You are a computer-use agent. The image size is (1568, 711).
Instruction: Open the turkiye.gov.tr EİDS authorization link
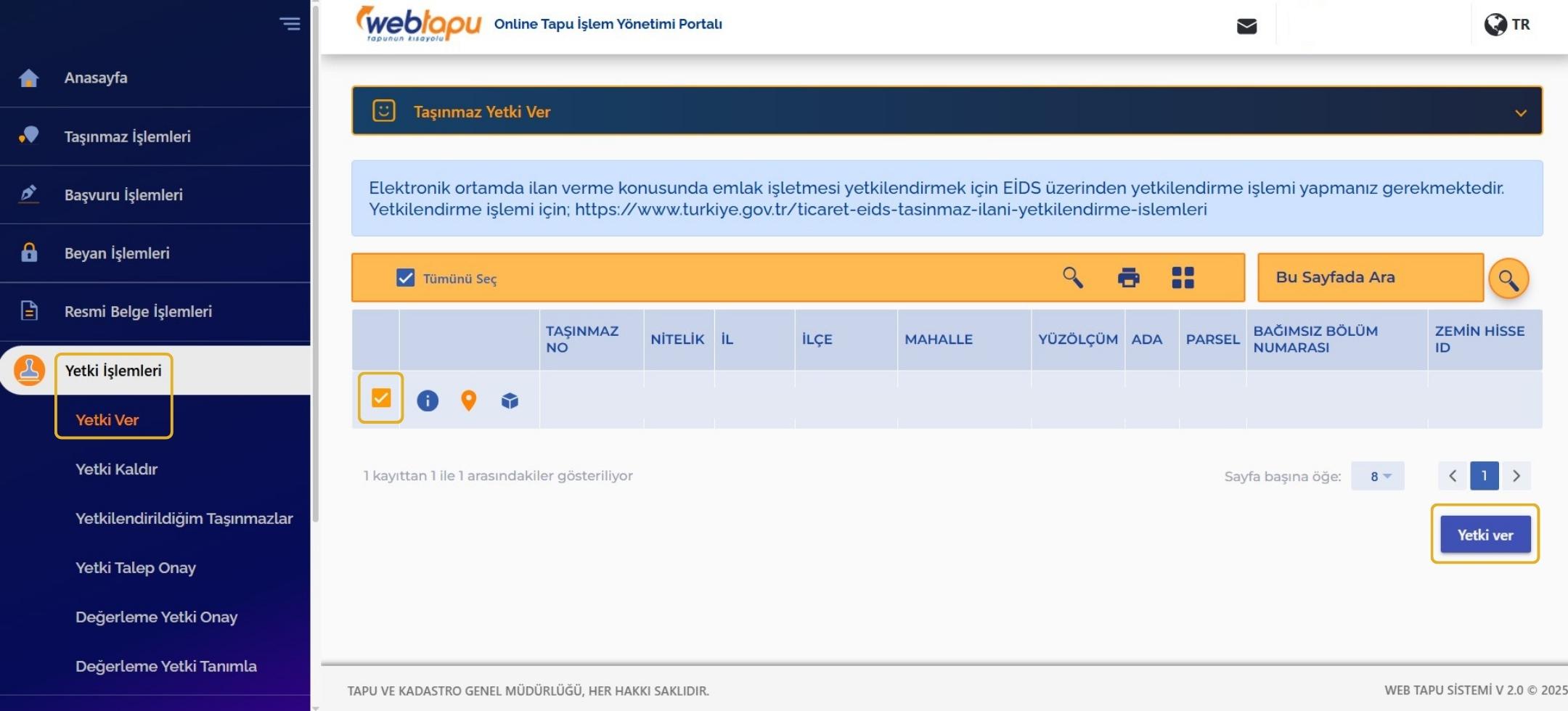click(890, 209)
